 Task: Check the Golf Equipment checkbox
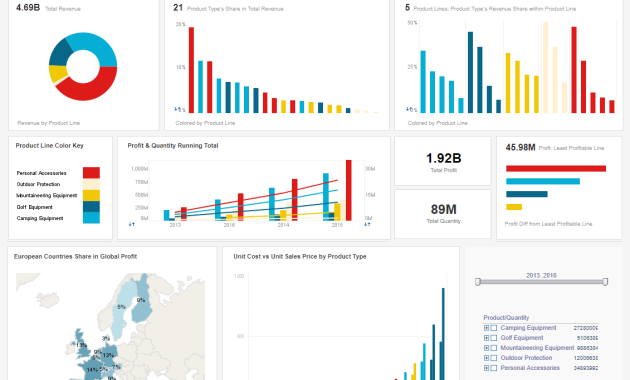pyautogui.click(x=494, y=338)
